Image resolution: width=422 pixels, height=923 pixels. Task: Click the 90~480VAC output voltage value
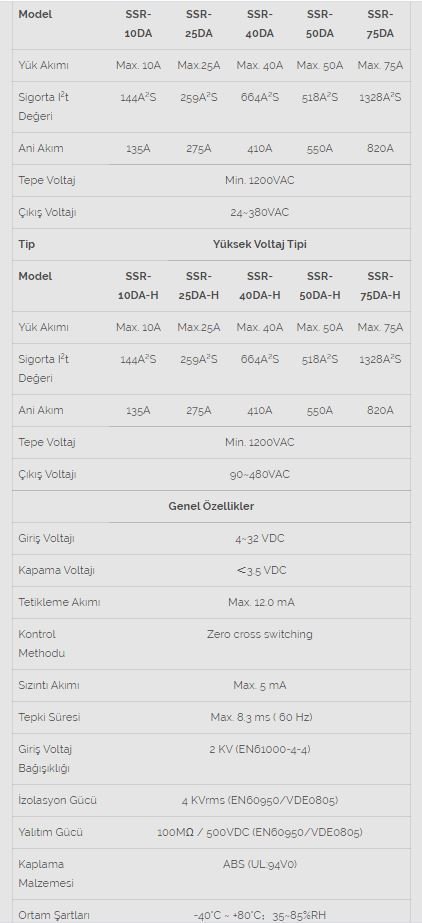(x=260, y=474)
